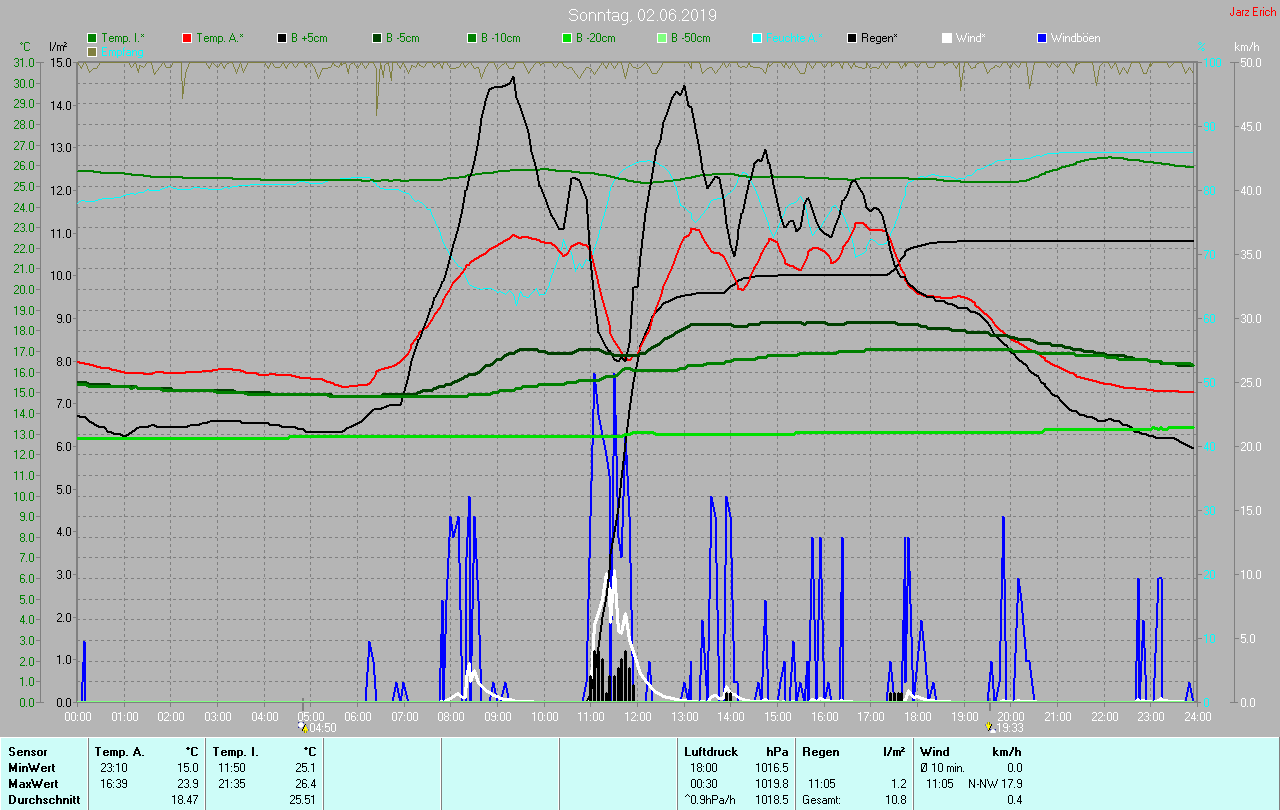This screenshot has height=810, width=1280.
Task: Toggle the cyan Feuchte A. legend marker
Action: click(757, 38)
